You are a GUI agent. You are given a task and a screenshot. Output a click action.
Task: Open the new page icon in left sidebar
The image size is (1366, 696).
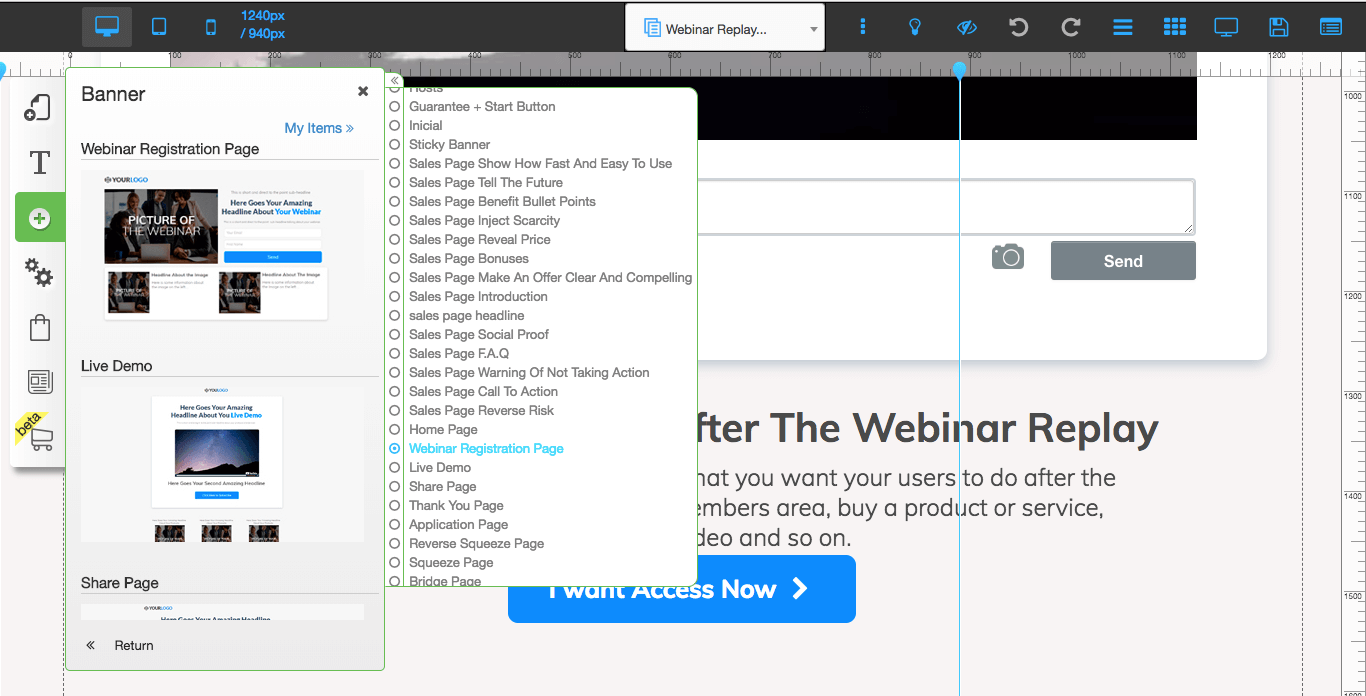(38, 107)
